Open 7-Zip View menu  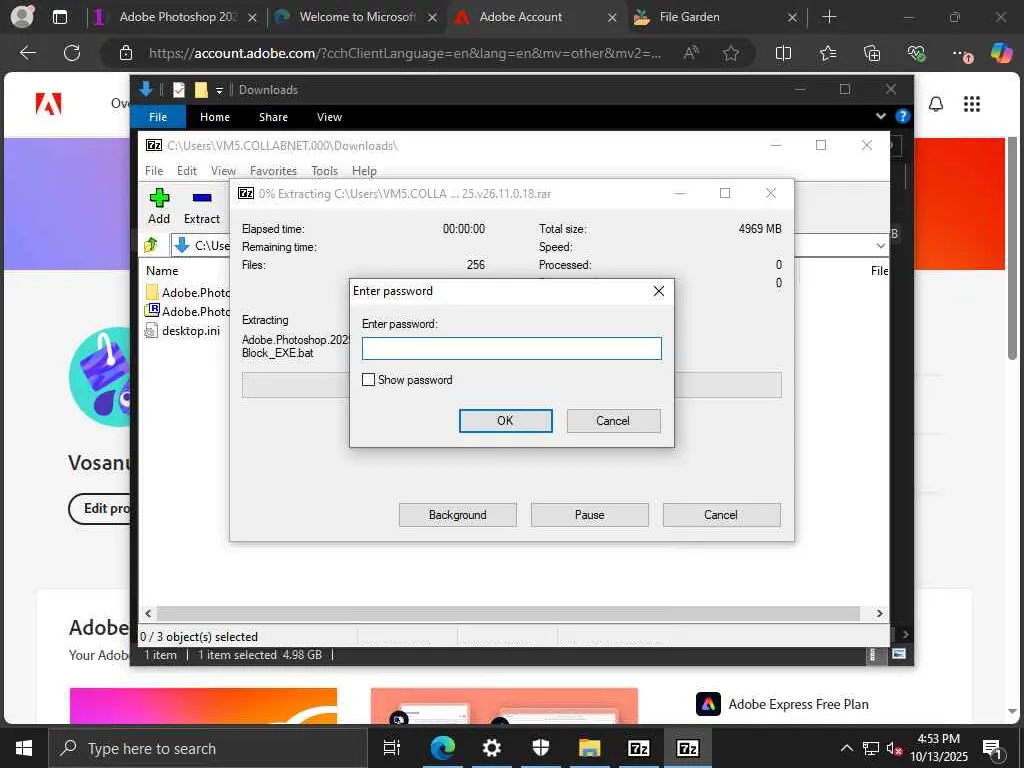click(x=223, y=170)
